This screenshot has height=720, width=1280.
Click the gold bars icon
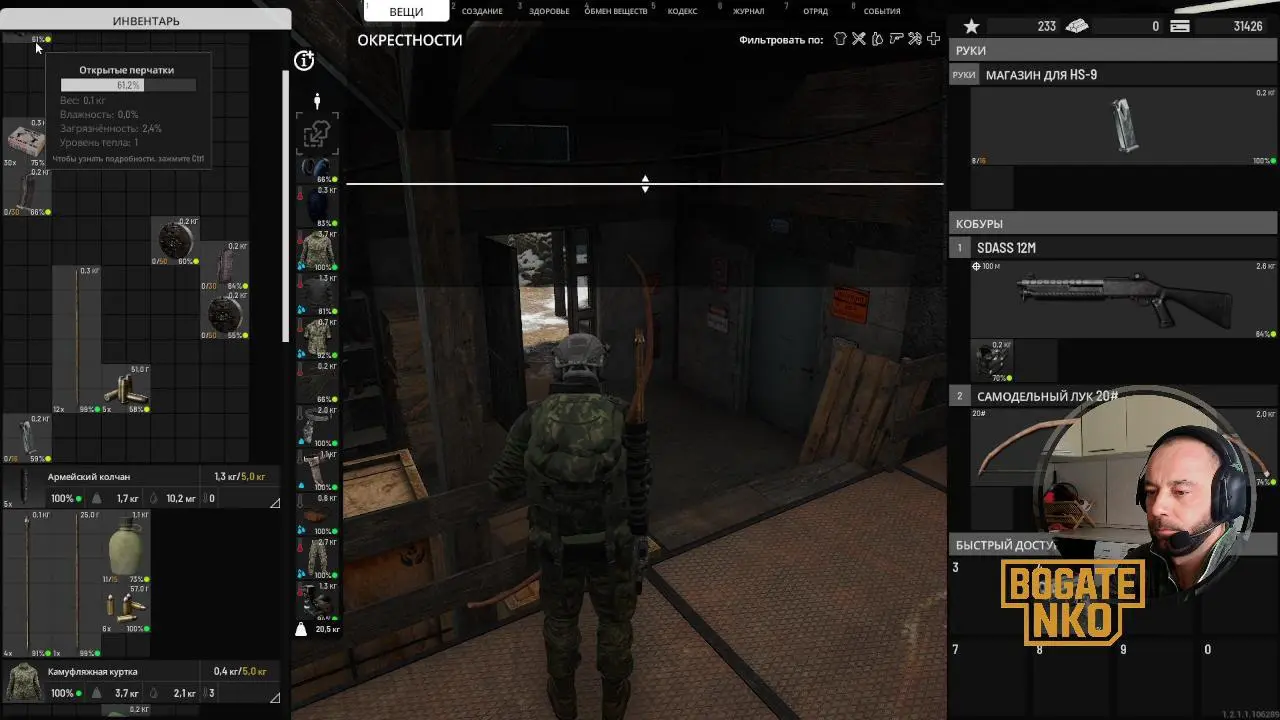coord(1076,26)
